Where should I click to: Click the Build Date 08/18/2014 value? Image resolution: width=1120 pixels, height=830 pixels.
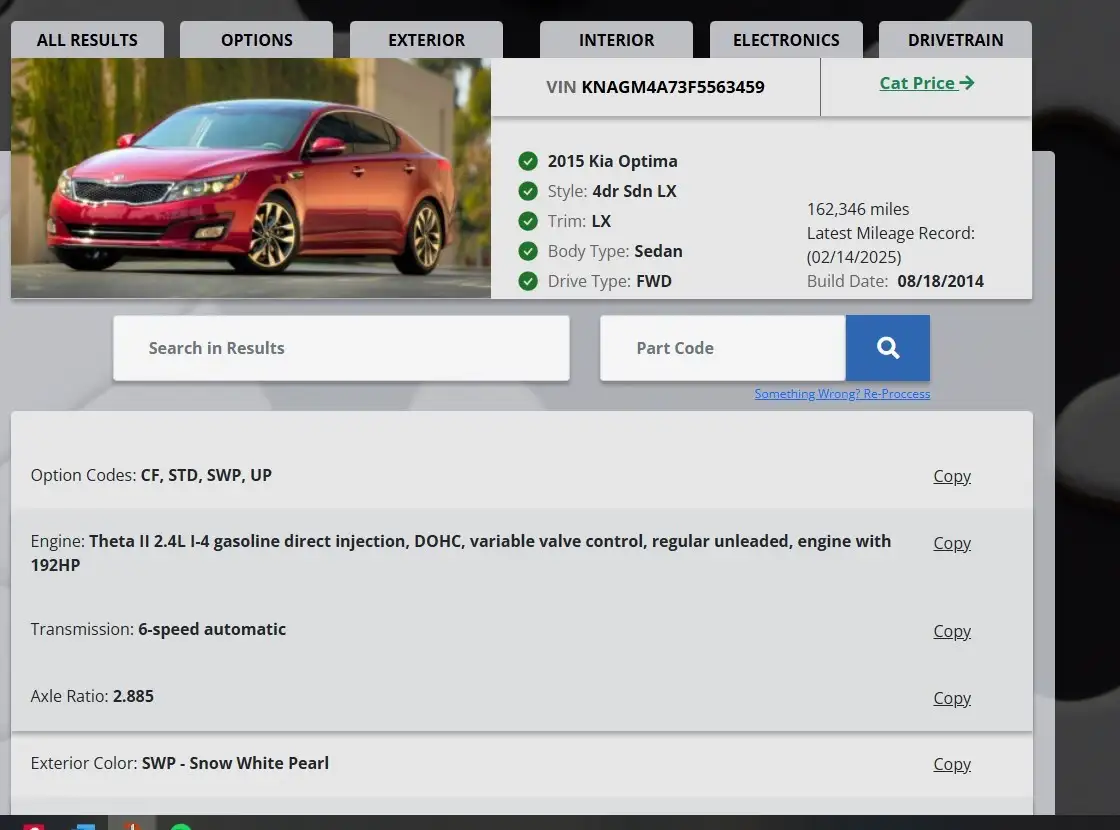[x=940, y=281]
